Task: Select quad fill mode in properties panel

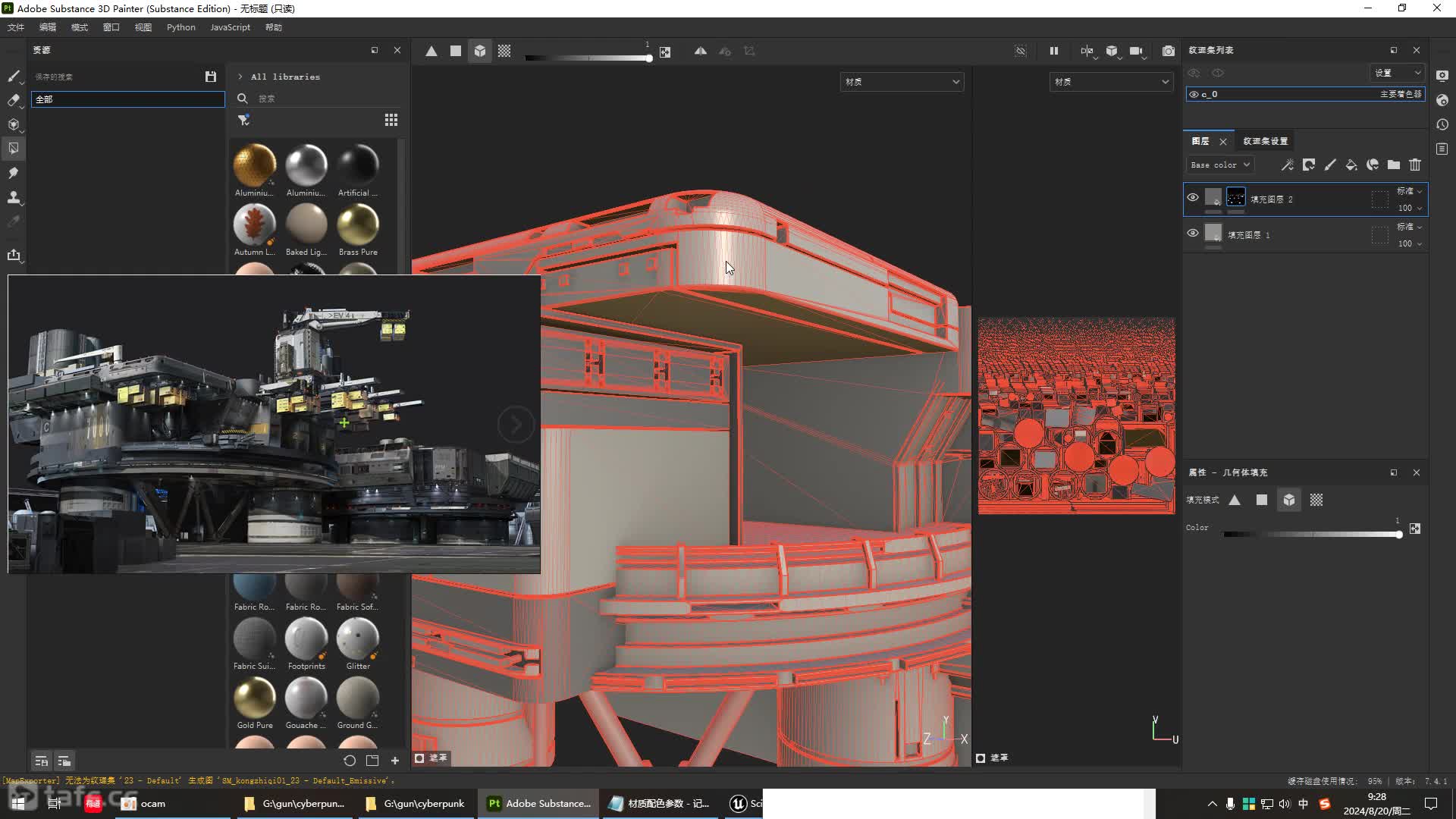Action: tap(1262, 500)
